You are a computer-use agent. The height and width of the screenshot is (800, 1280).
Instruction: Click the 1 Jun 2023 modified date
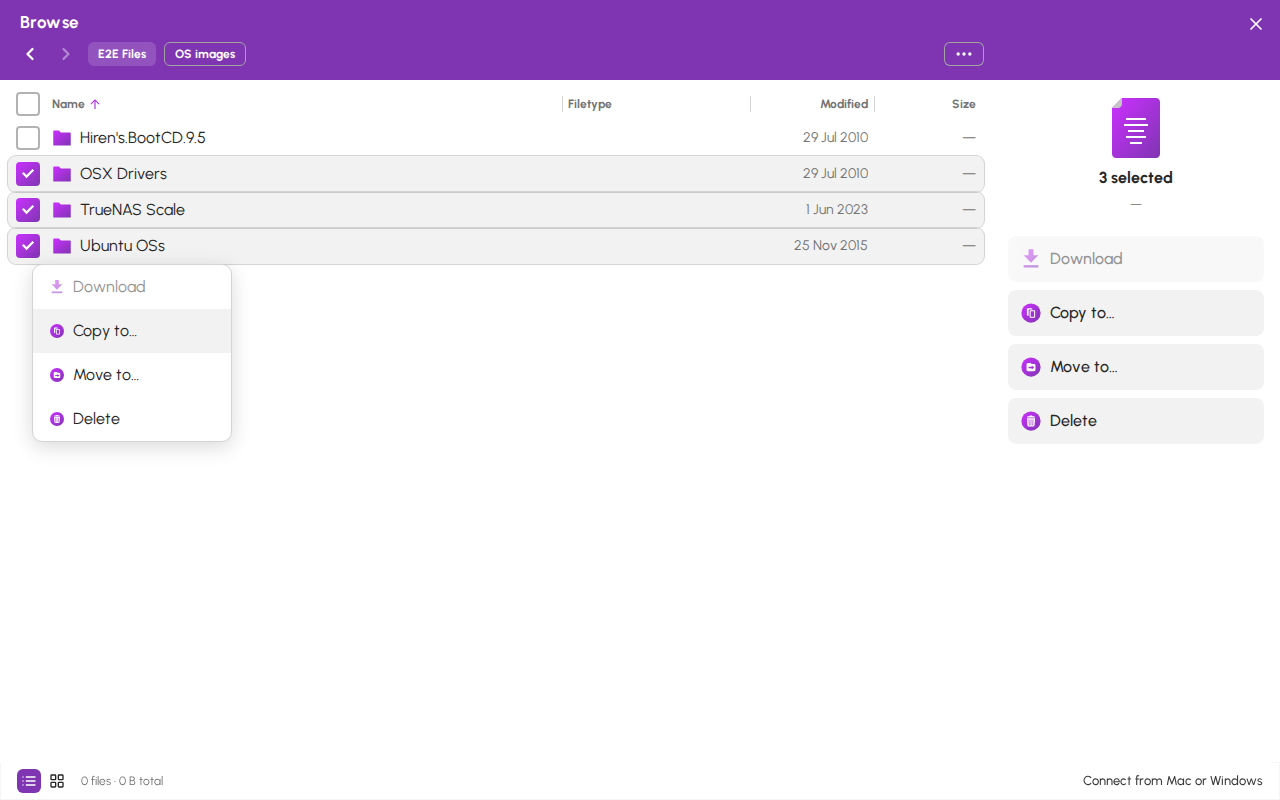pyautogui.click(x=837, y=210)
